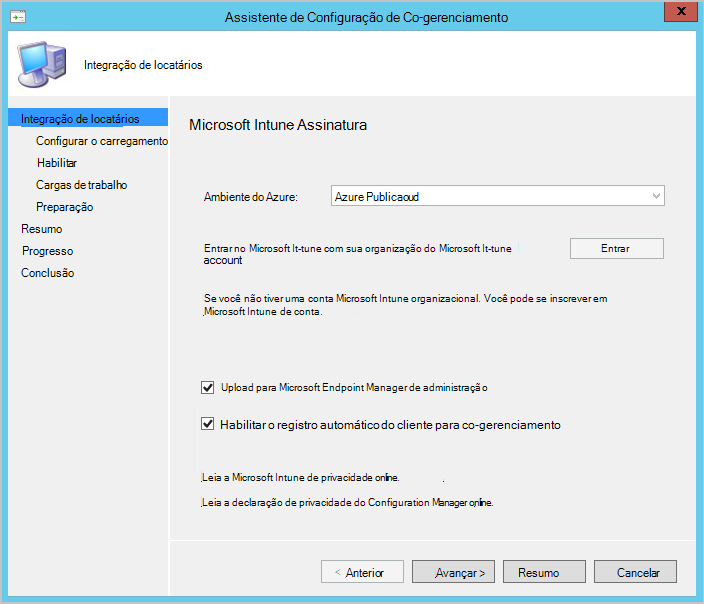Click the Entrar sign-in button

click(x=616, y=248)
